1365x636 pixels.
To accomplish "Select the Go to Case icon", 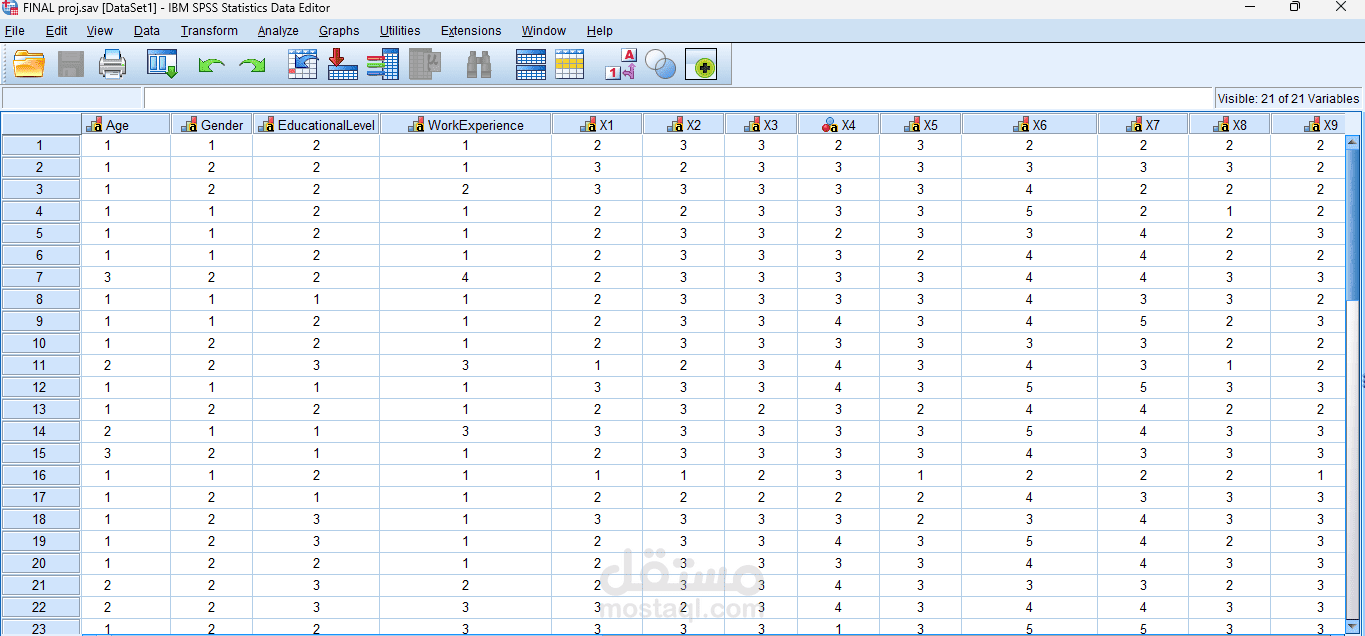I will point(303,65).
